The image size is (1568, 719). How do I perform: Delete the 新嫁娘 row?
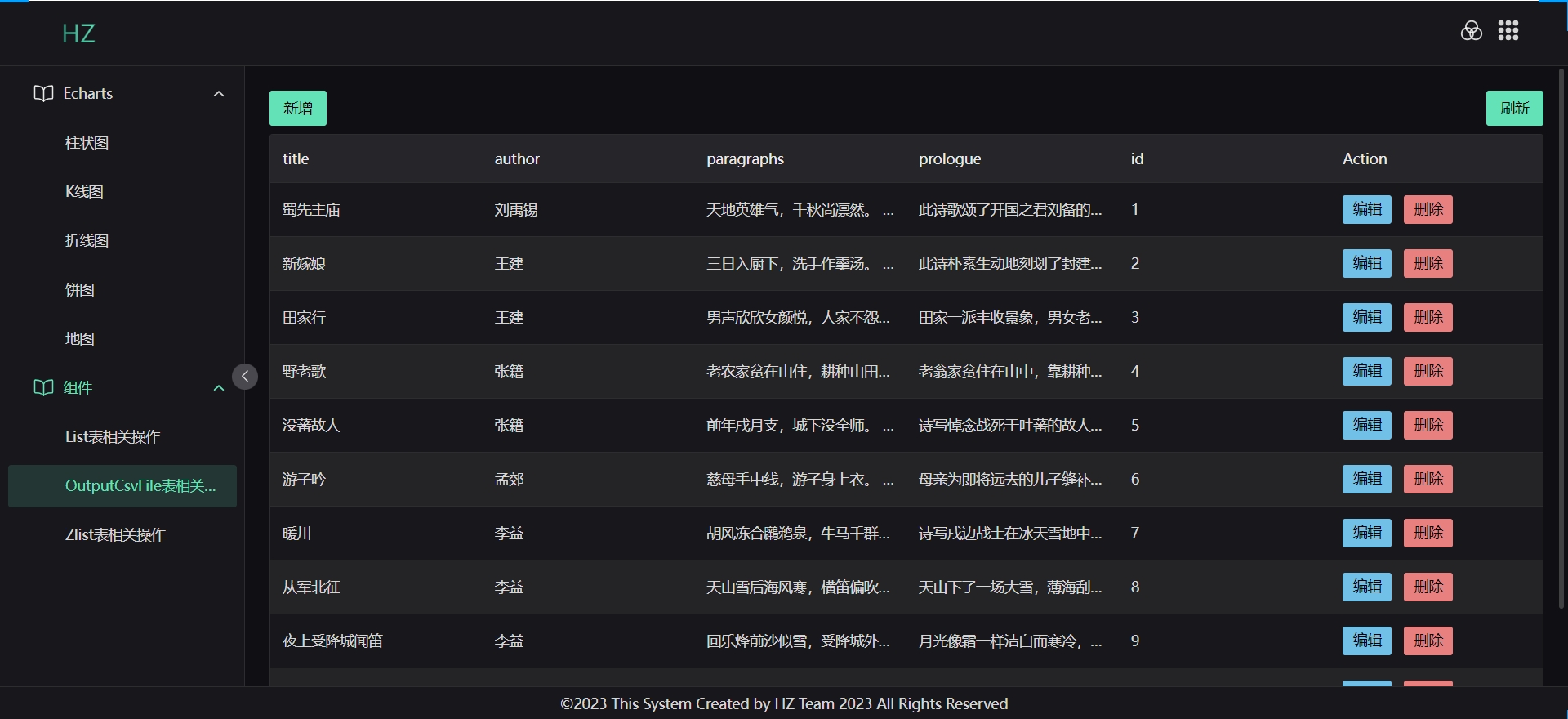[x=1428, y=263]
